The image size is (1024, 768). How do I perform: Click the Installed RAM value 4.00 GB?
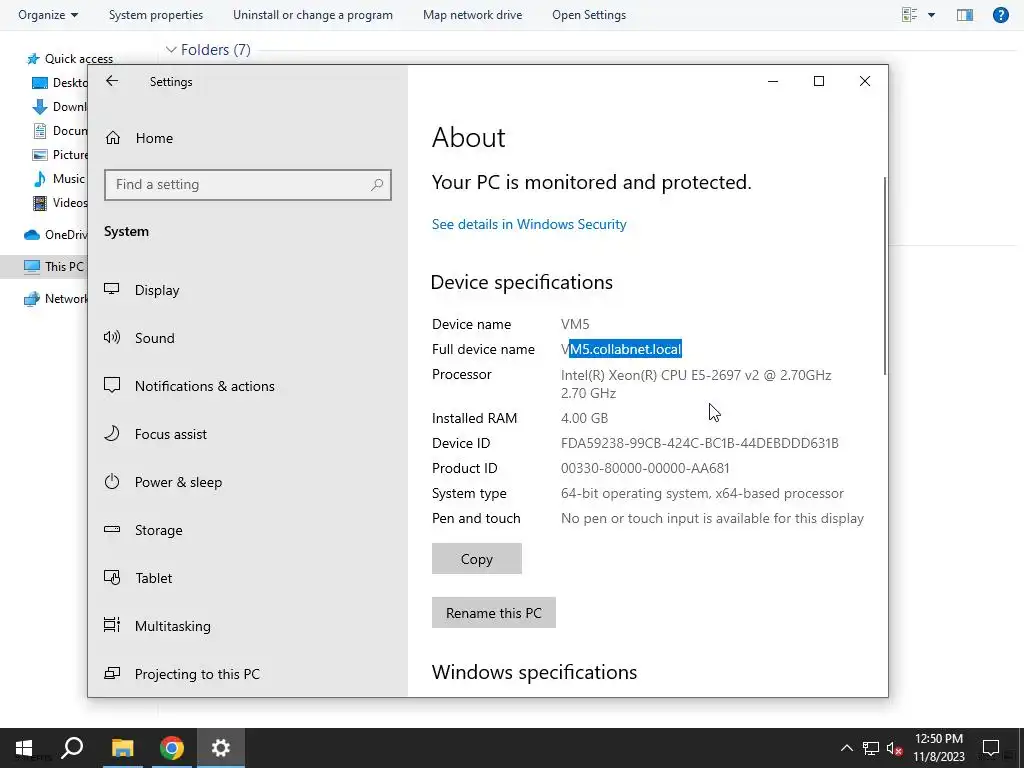click(x=584, y=418)
